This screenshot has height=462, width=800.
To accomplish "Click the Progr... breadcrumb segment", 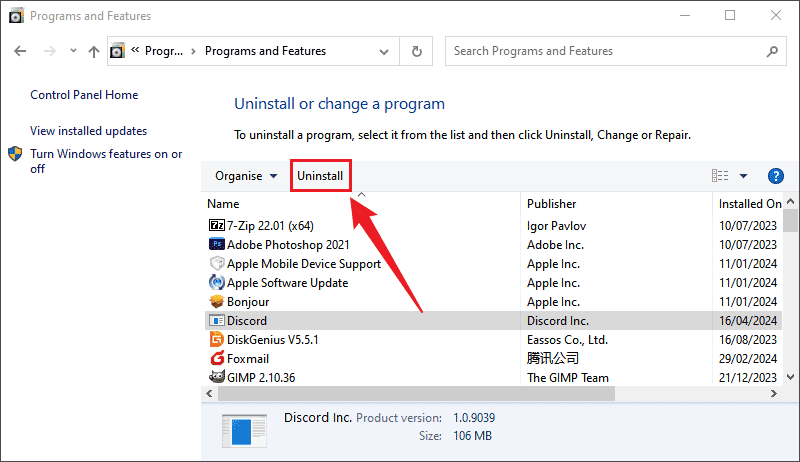I will click(164, 51).
